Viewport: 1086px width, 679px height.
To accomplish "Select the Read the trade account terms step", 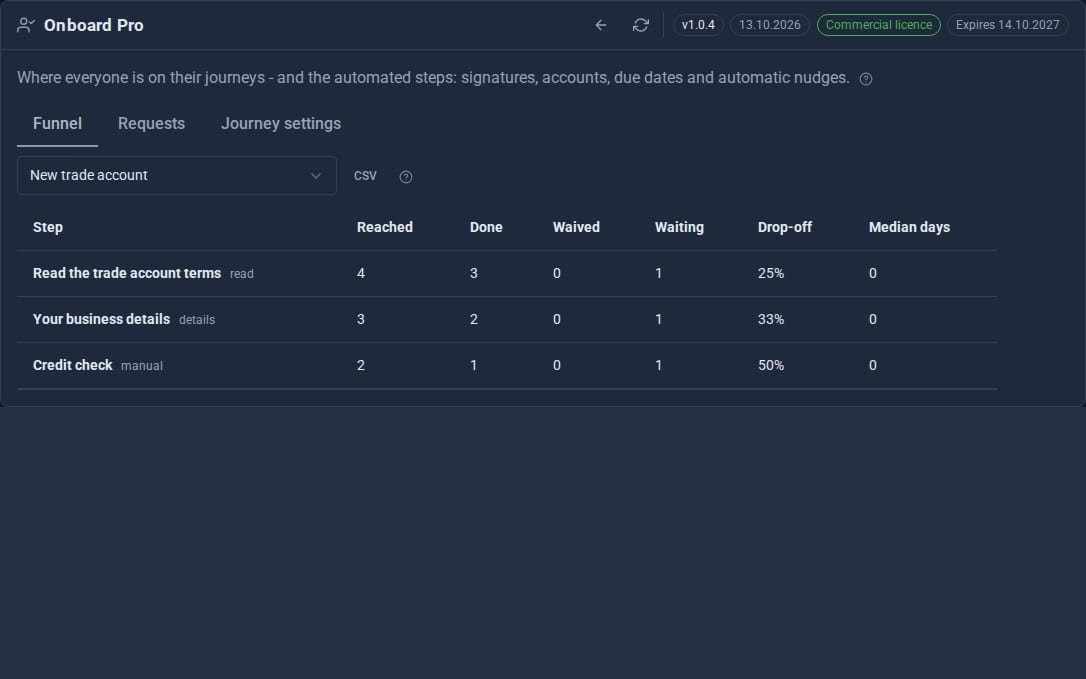I will coord(127,273).
